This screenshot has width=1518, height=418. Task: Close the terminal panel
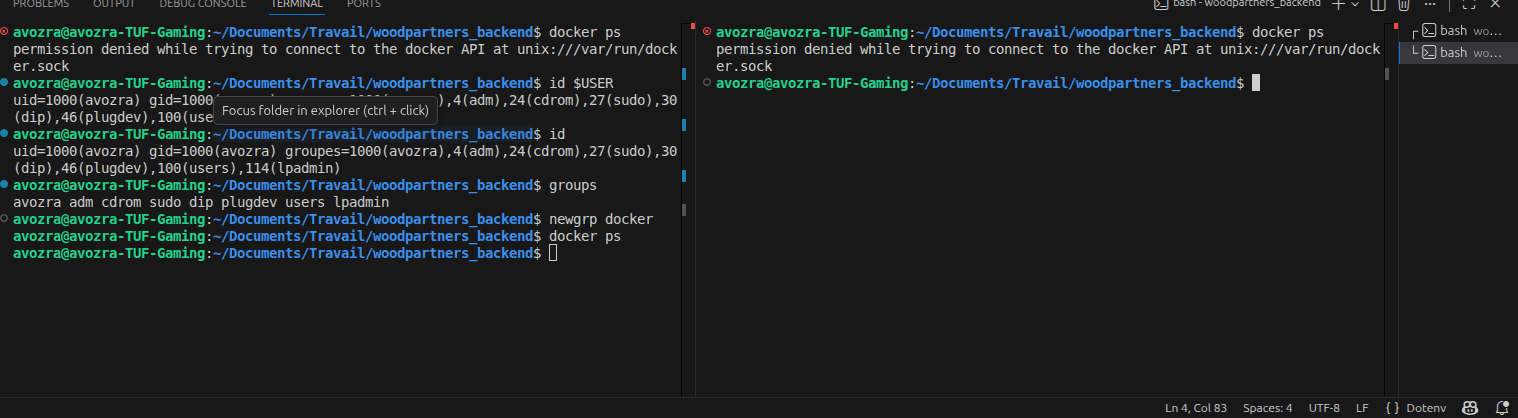[x=1495, y=4]
